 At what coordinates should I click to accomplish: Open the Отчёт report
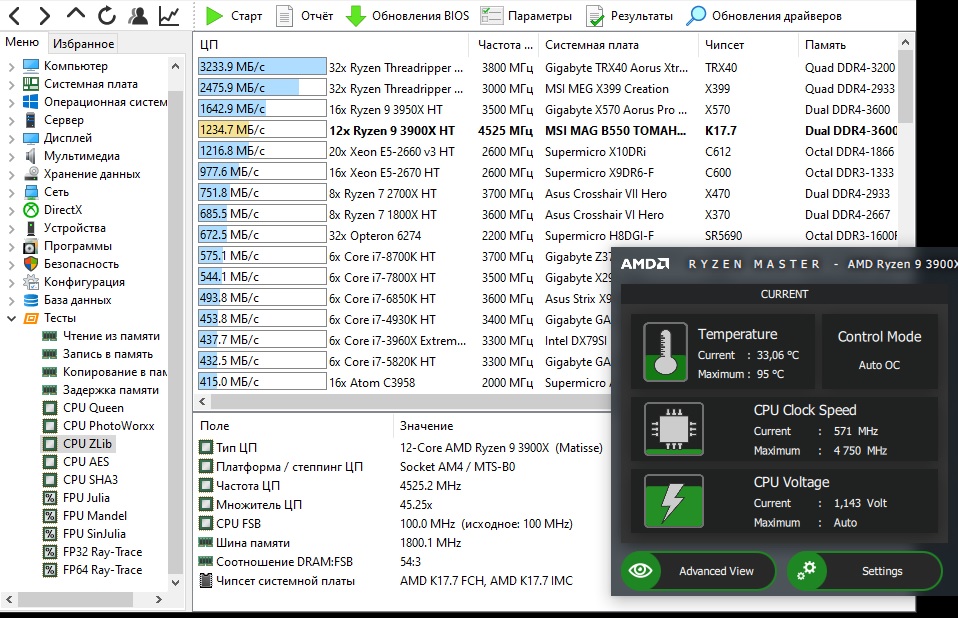[x=304, y=16]
